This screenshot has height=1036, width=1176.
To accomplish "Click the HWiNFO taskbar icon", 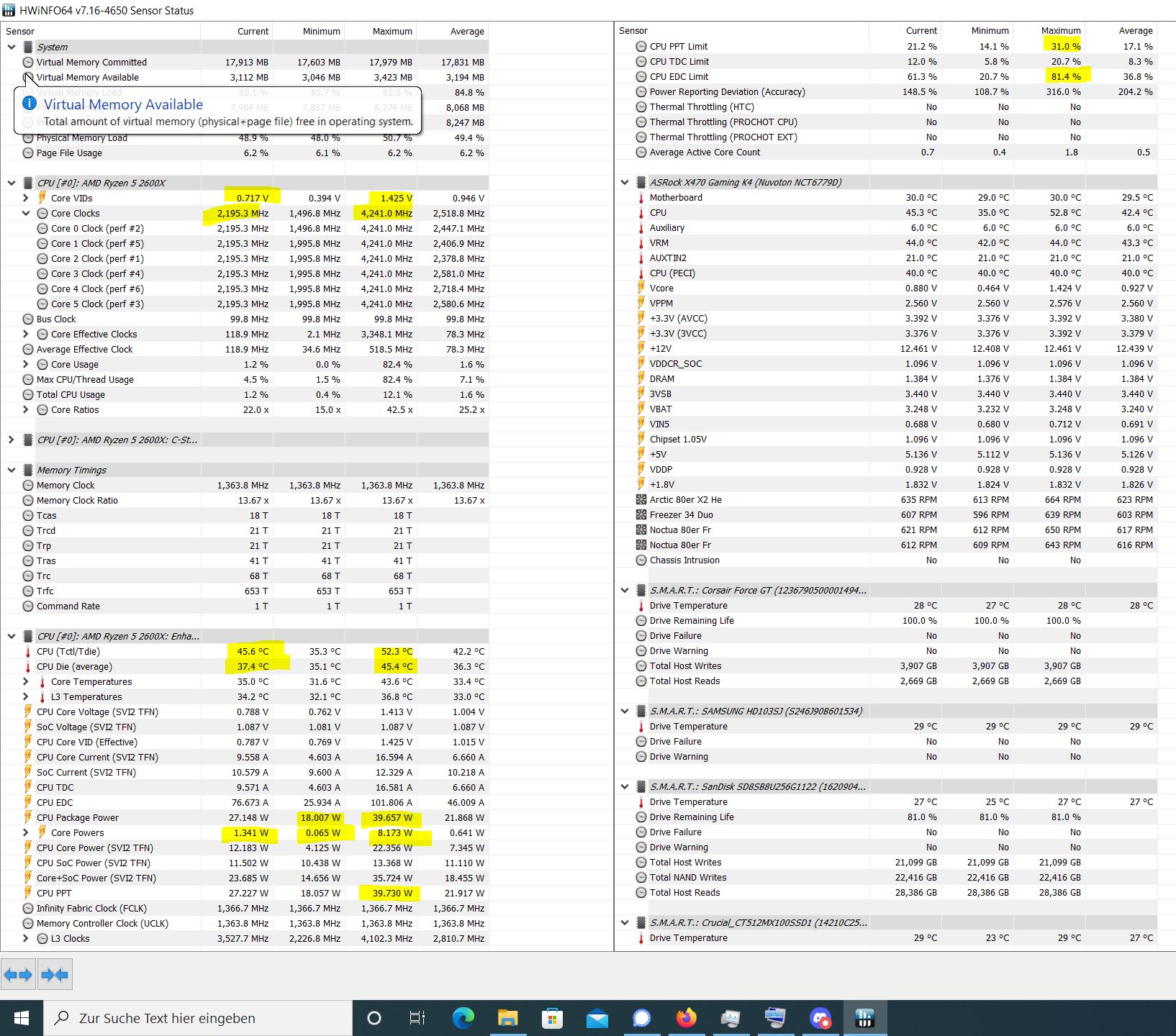I will coord(864,1018).
